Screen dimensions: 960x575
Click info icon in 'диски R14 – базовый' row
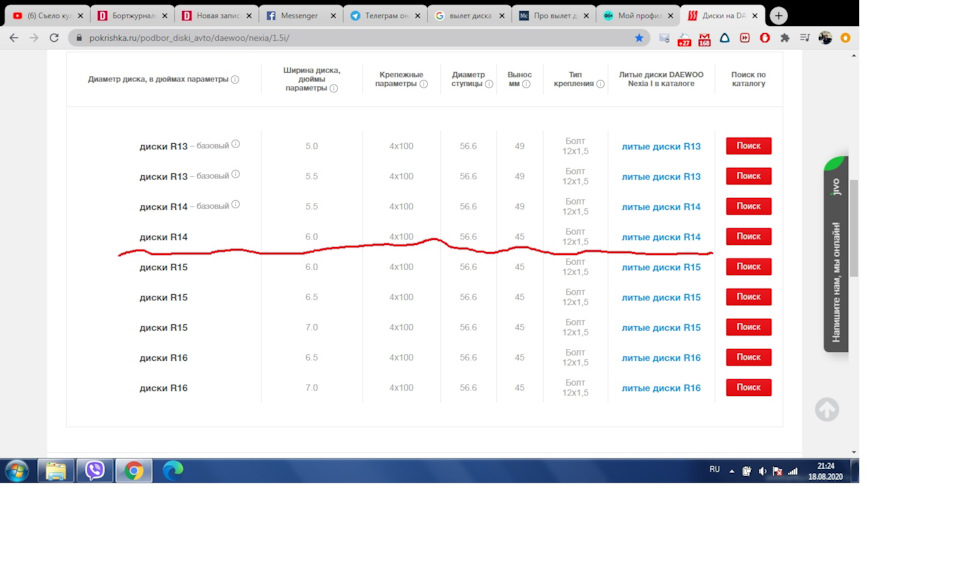point(236,205)
